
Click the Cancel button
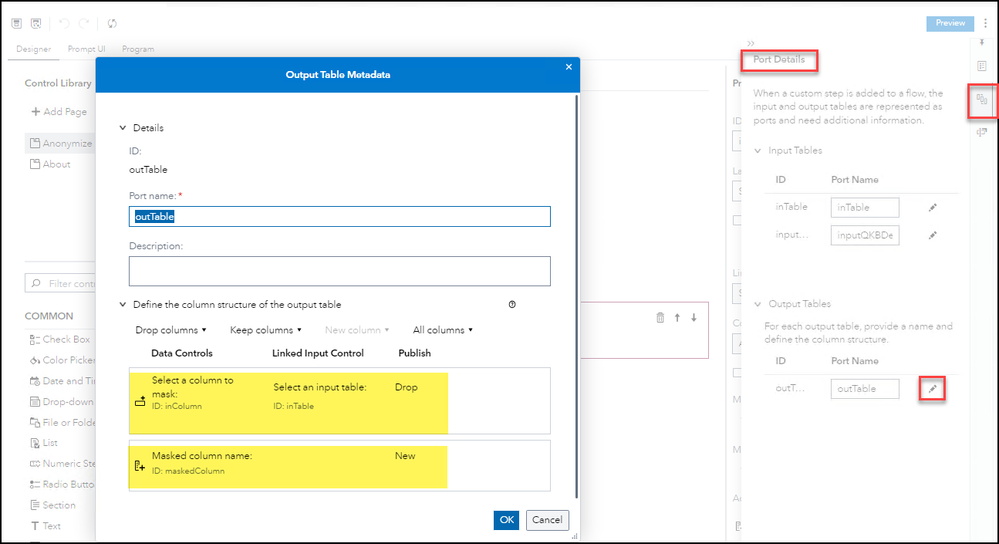(x=547, y=520)
